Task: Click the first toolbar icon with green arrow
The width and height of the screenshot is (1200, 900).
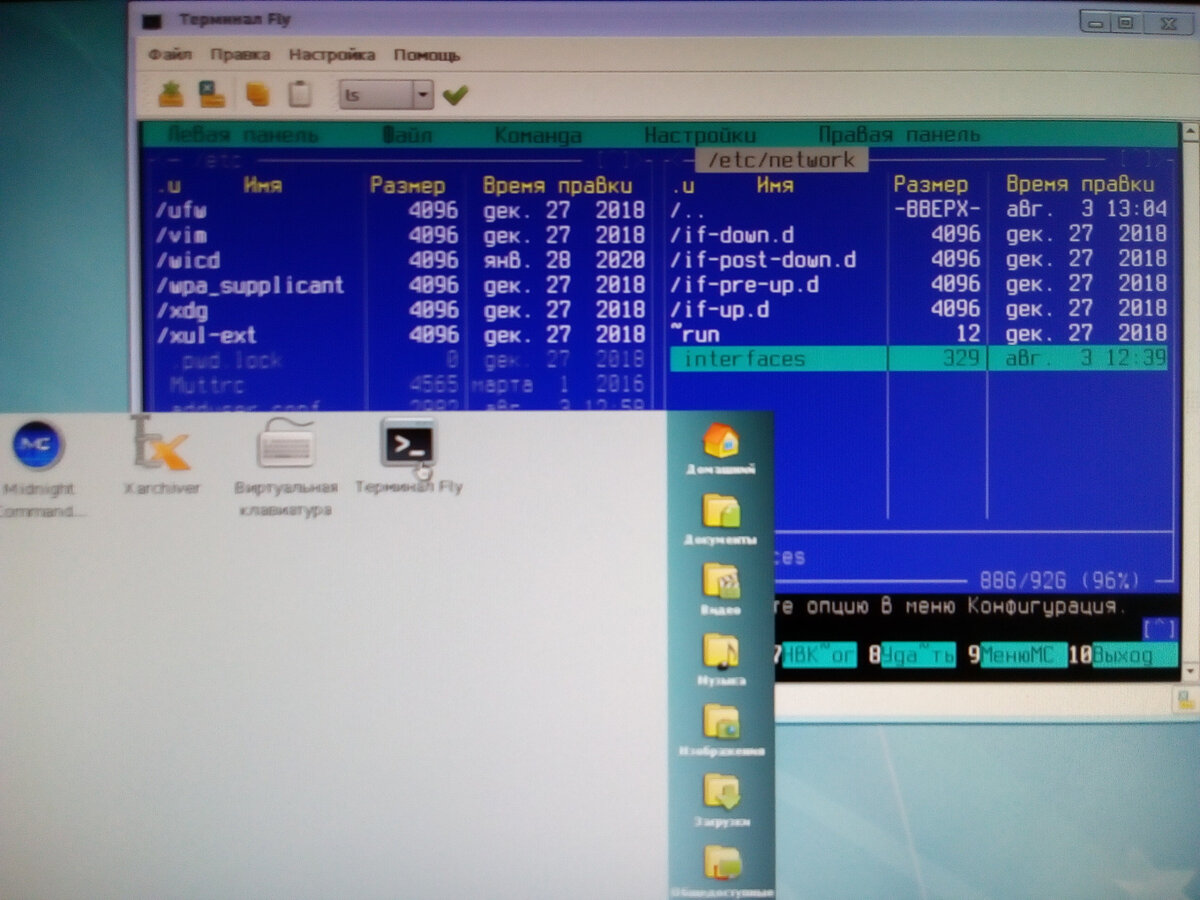Action: point(171,95)
